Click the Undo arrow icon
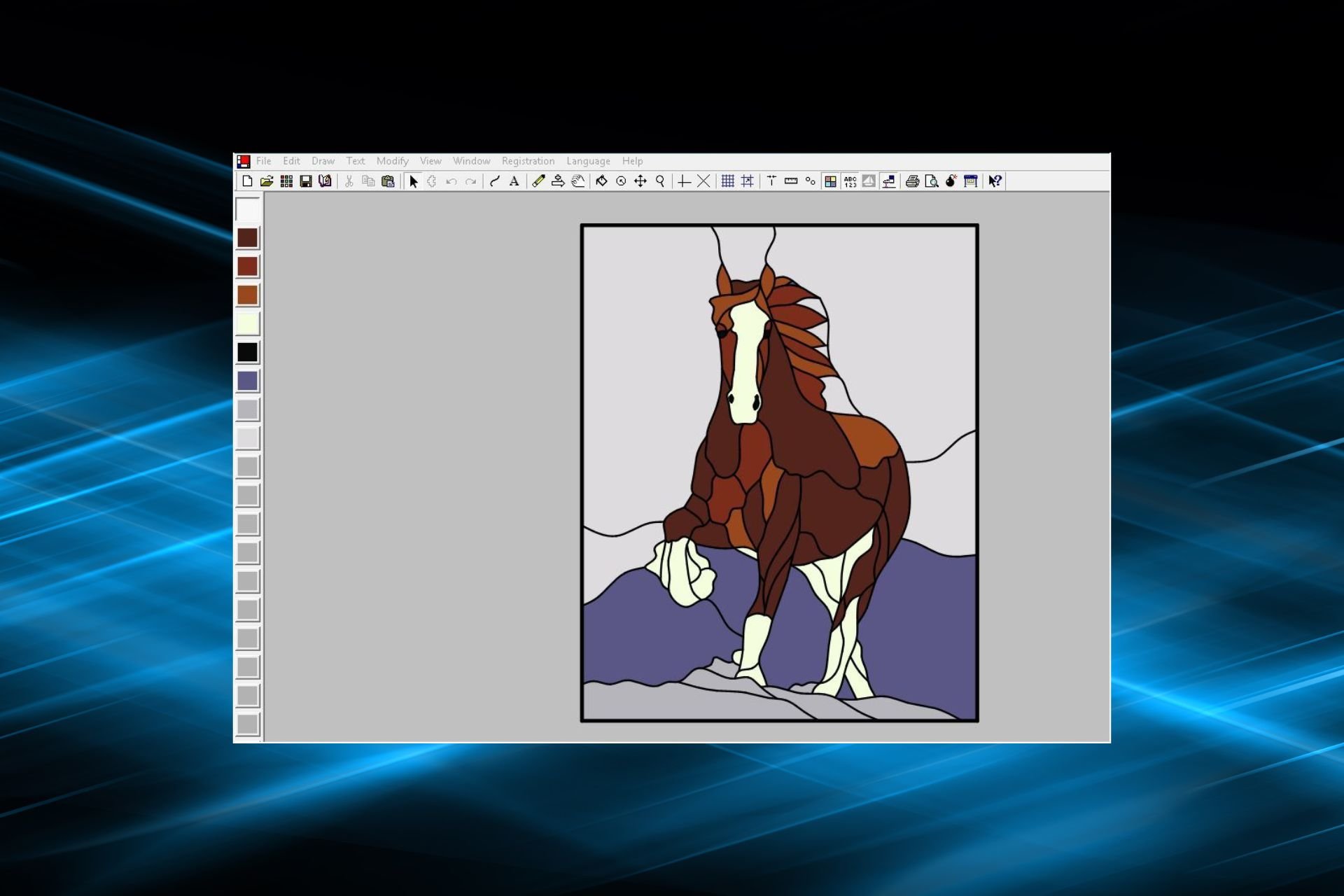The width and height of the screenshot is (1344, 896). tap(451, 181)
